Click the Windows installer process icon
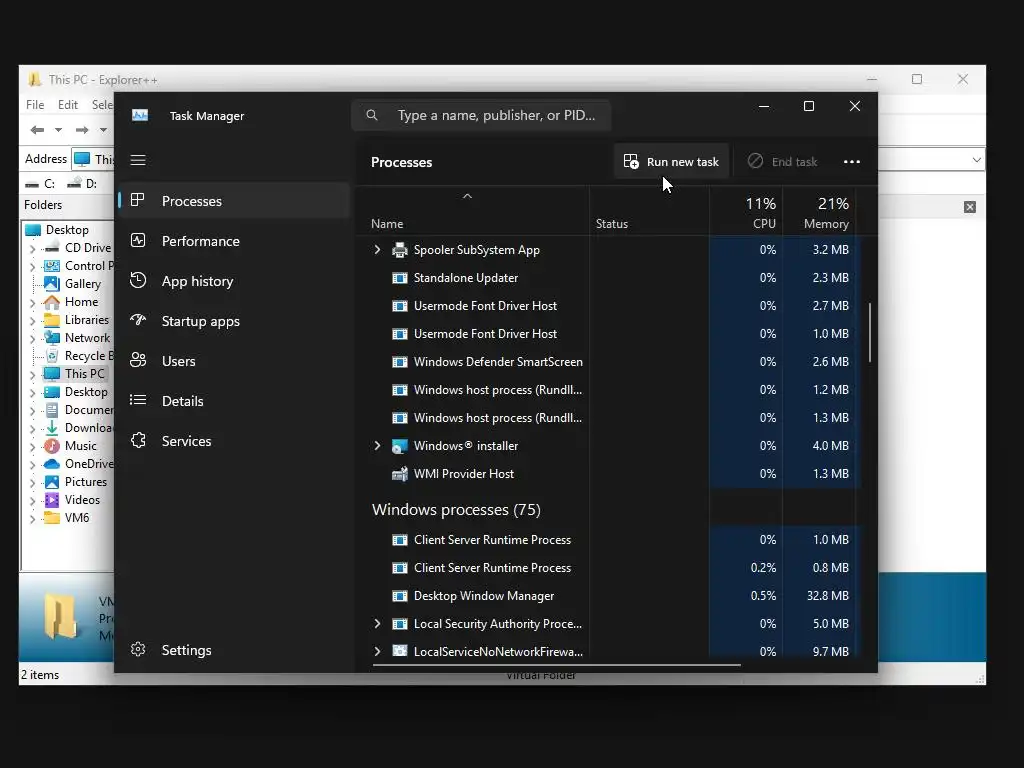This screenshot has width=1024, height=768. tap(400, 446)
